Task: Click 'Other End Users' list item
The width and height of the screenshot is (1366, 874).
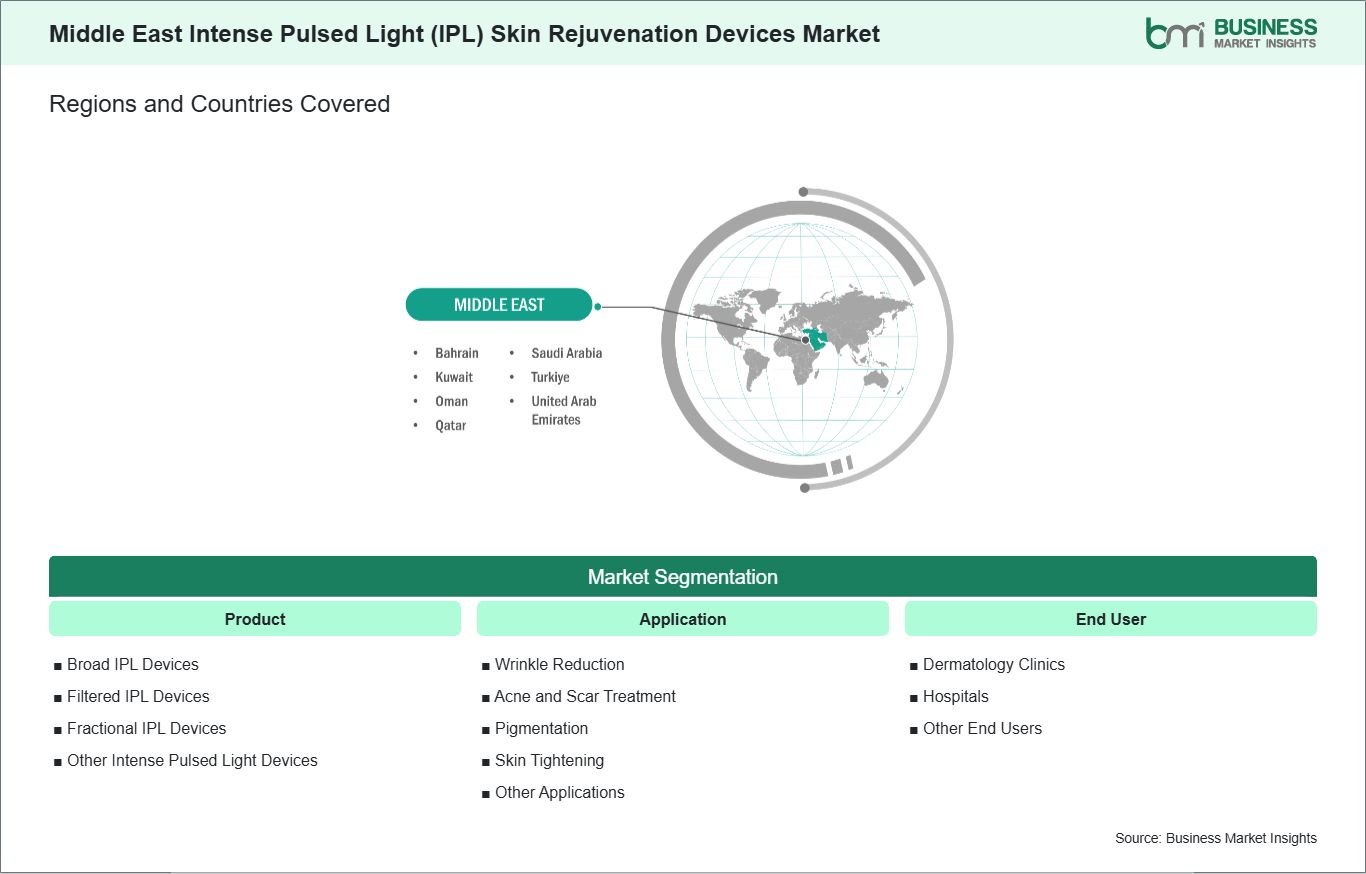Action: point(982,728)
